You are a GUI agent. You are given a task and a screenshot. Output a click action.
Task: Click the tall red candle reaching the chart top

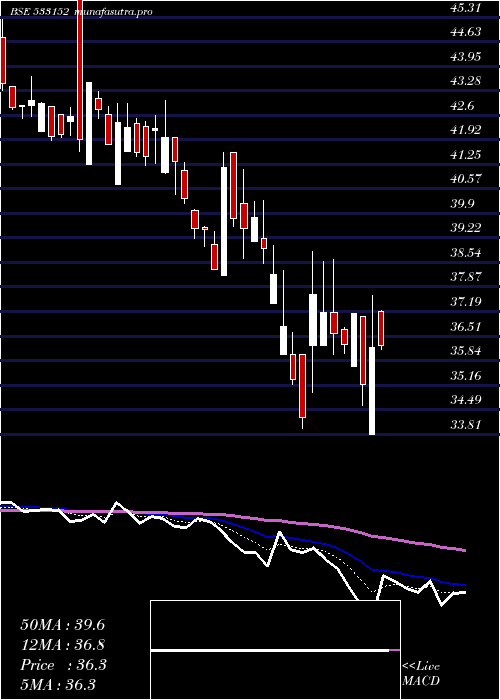(x=80, y=70)
